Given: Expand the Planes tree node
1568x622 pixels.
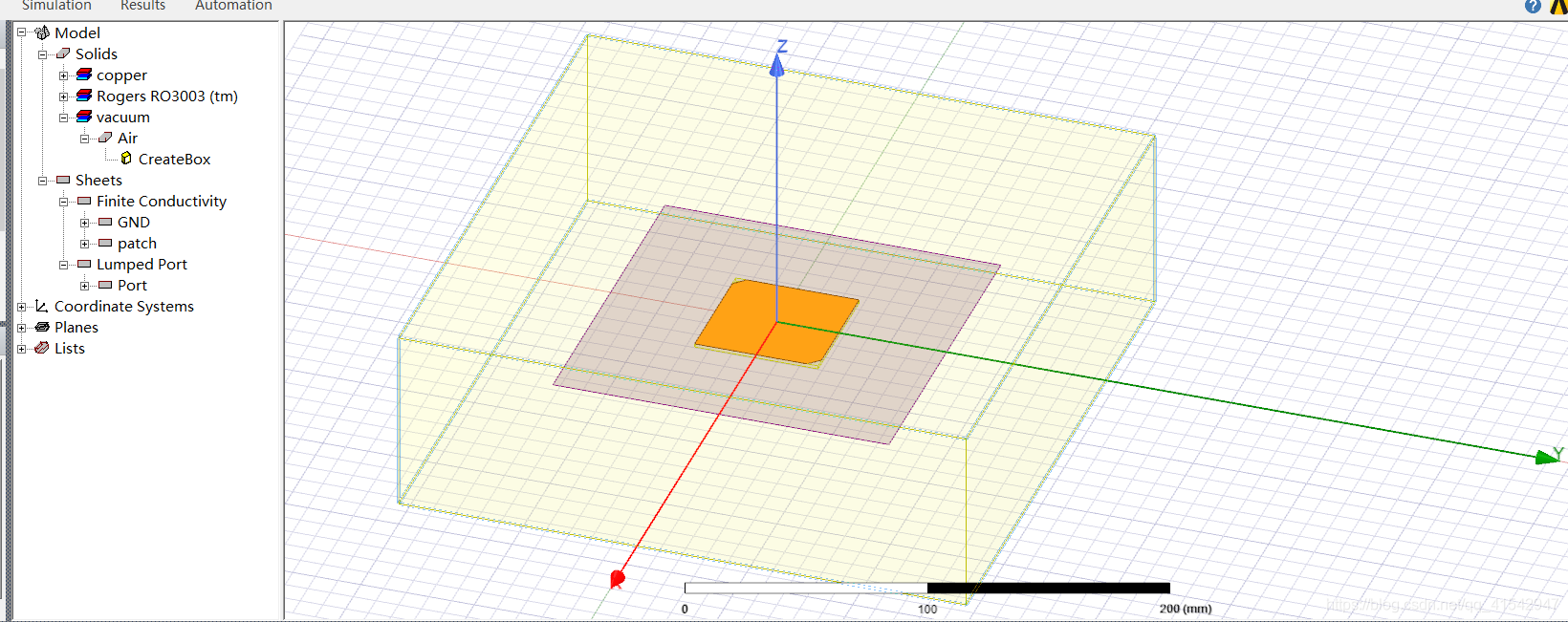Looking at the screenshot, I should point(22,327).
